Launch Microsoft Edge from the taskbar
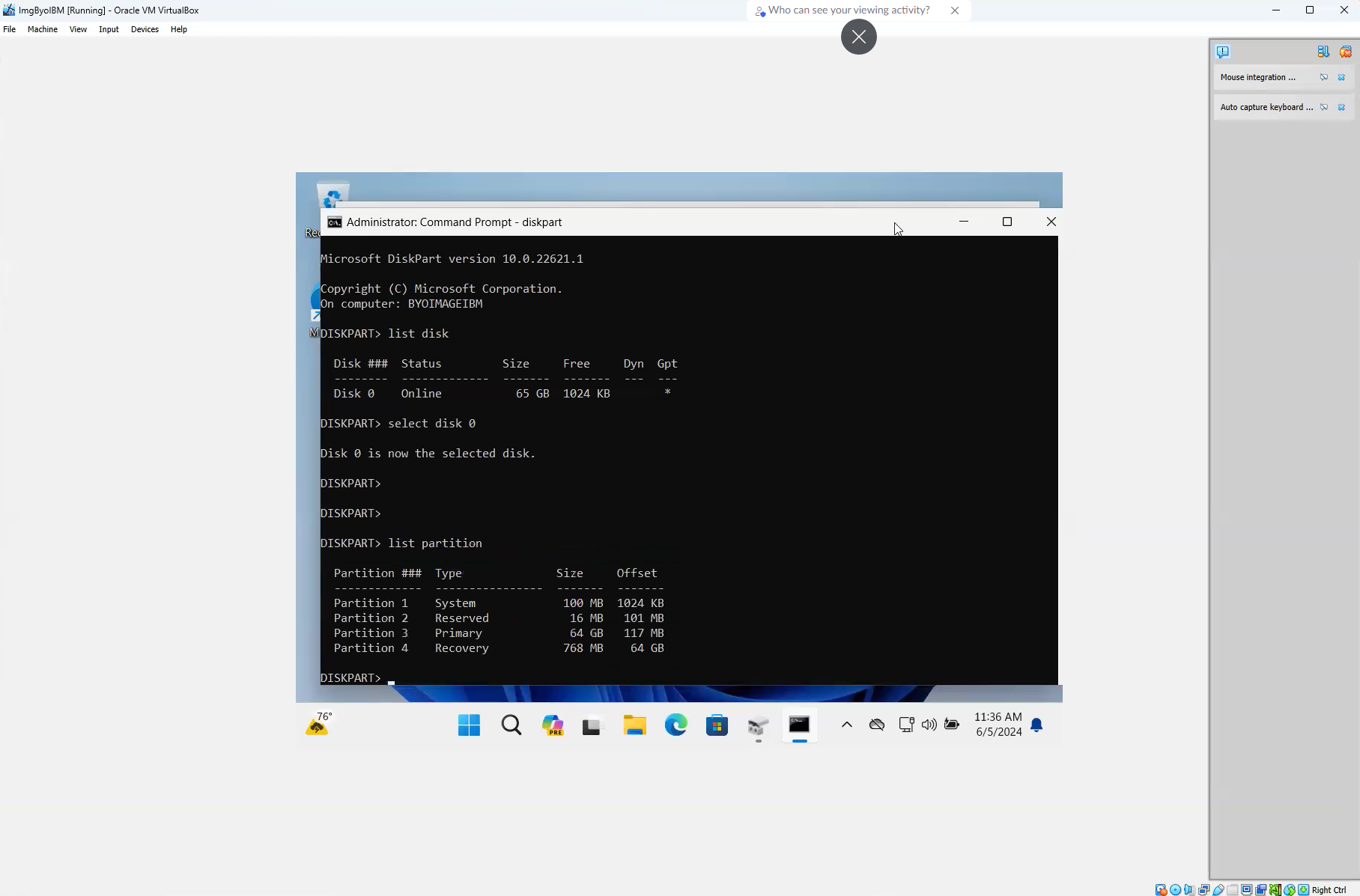 pyautogui.click(x=676, y=725)
